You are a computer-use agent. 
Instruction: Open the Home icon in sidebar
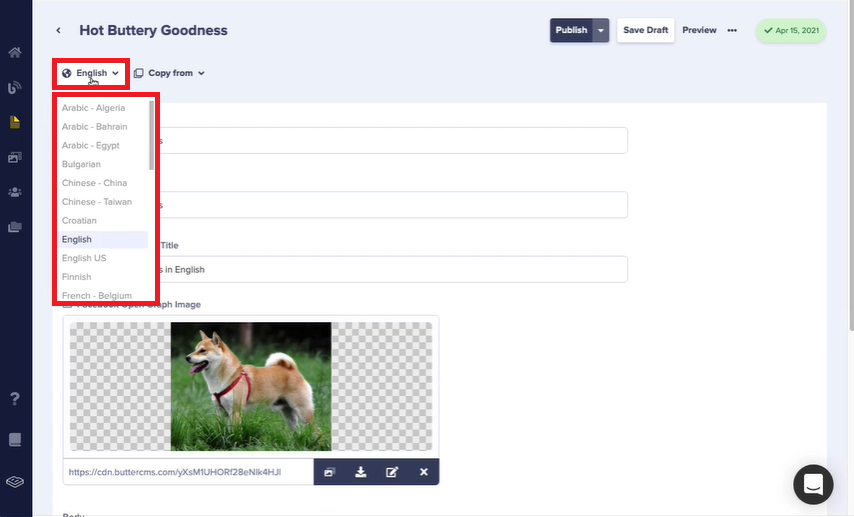(x=15, y=52)
